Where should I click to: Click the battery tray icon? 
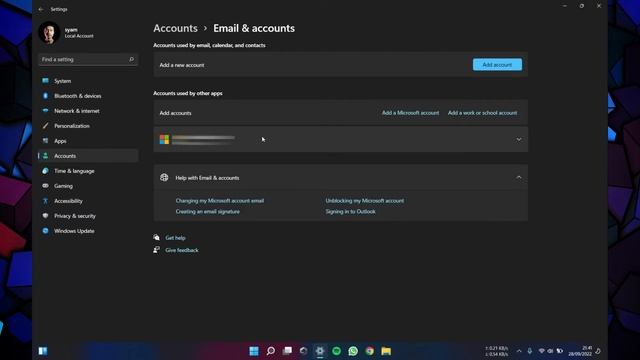coord(560,351)
